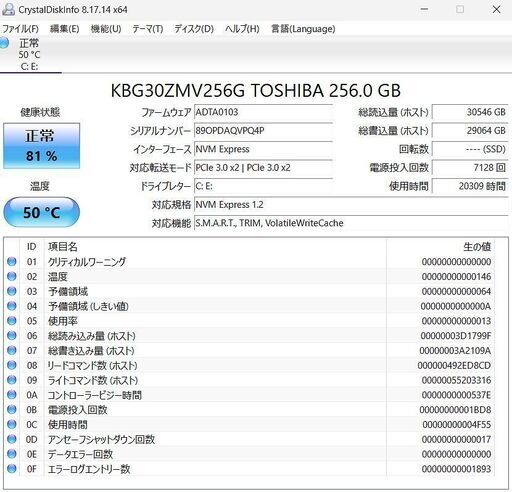Click the drive letter field in the ドライブレター row
The image size is (512, 492).
(263, 186)
